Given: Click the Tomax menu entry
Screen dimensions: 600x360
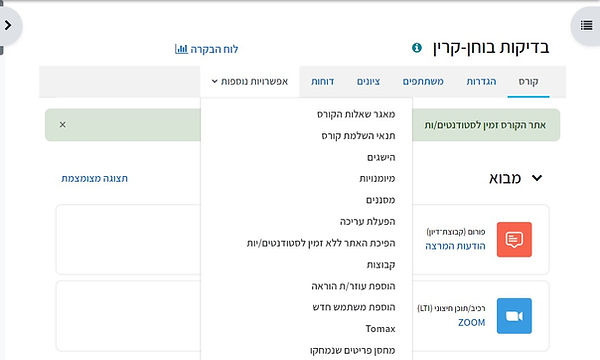Looking at the screenshot, I should 380,329.
